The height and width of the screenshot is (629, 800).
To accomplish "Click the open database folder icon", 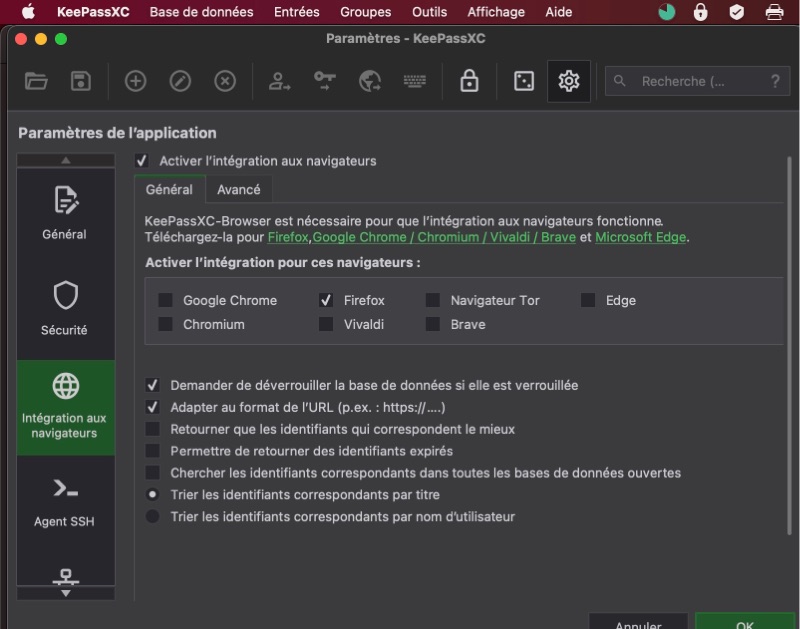I will [x=37, y=82].
